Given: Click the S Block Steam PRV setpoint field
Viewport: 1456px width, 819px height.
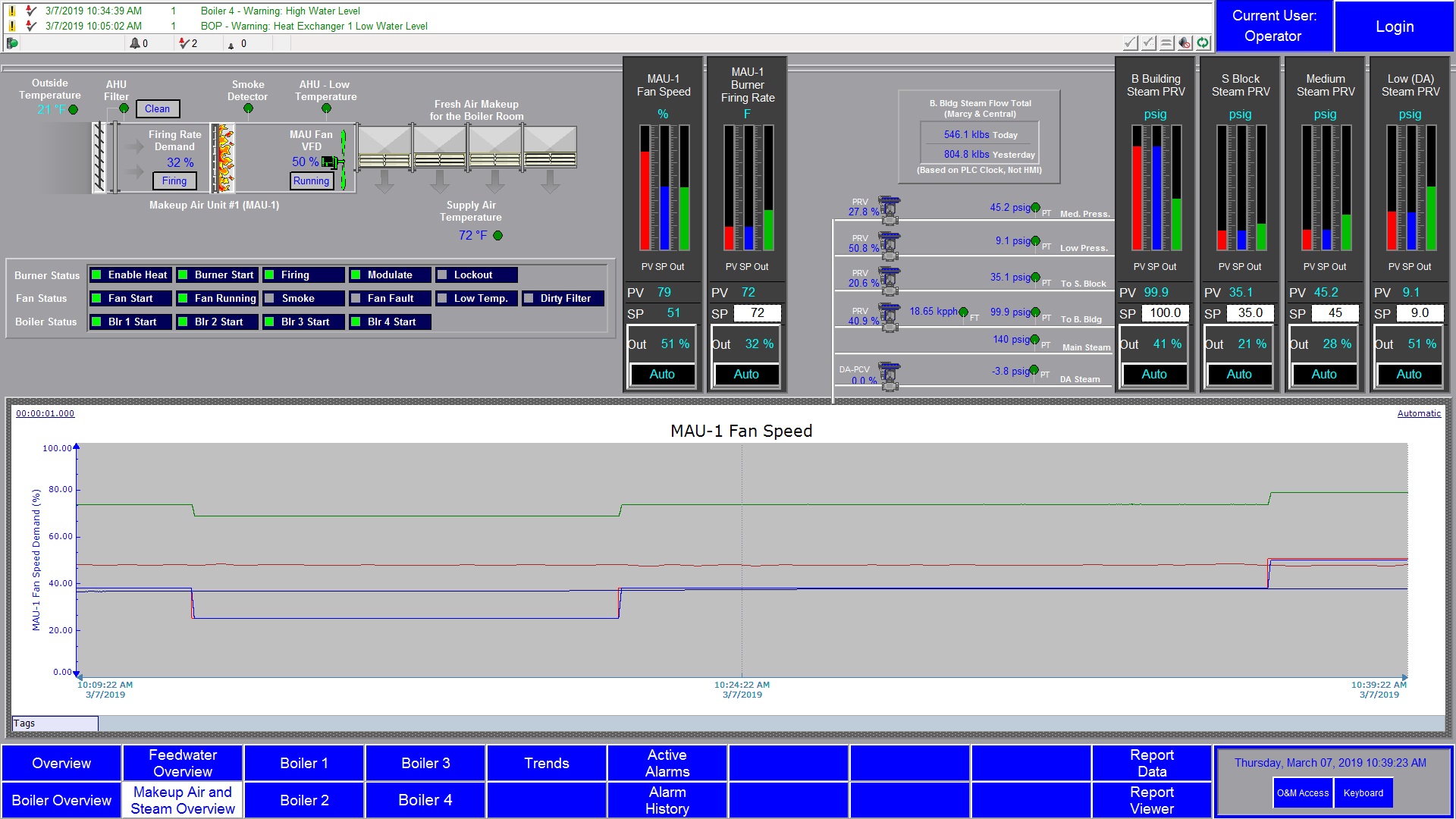Looking at the screenshot, I should click(x=1250, y=313).
